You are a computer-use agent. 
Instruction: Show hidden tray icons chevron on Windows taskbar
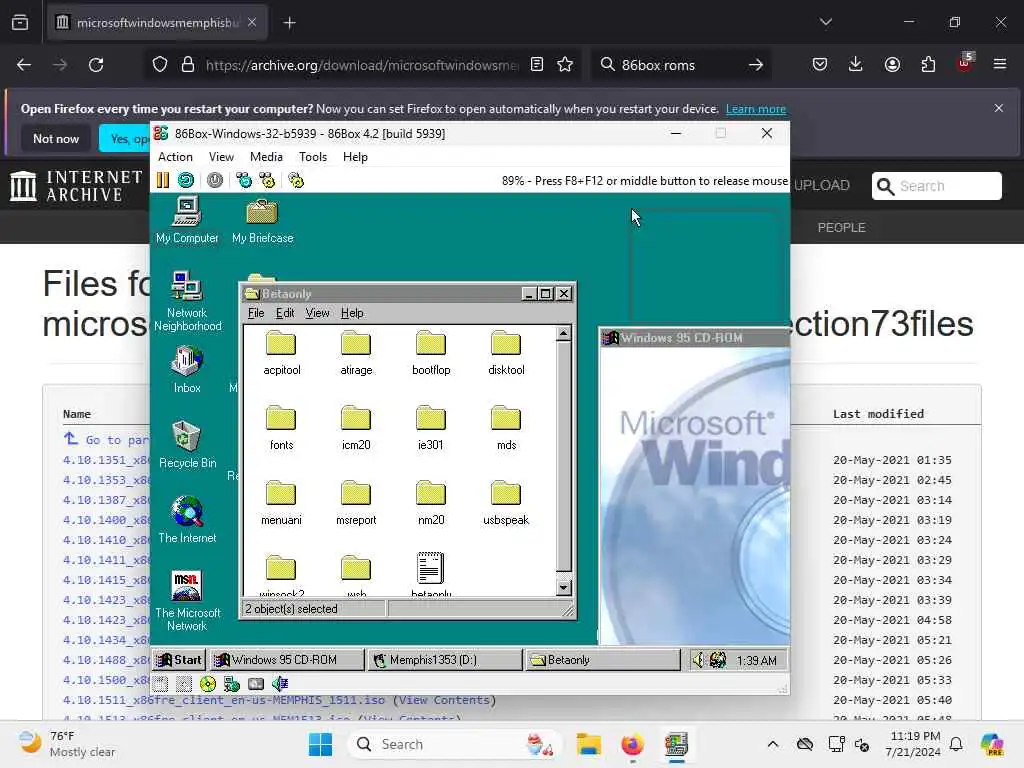pyautogui.click(x=773, y=744)
